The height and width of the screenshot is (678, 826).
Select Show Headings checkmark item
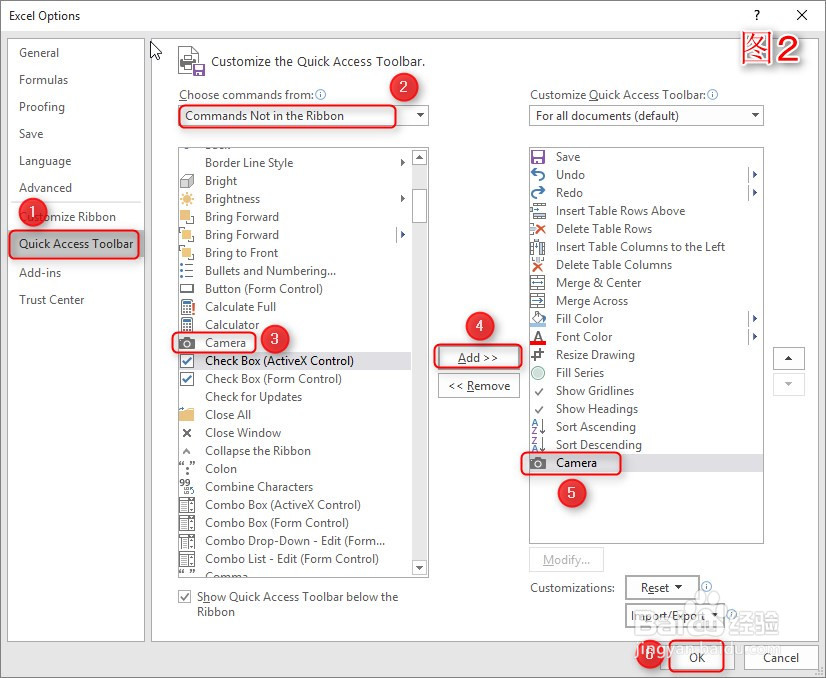[x=646, y=409]
